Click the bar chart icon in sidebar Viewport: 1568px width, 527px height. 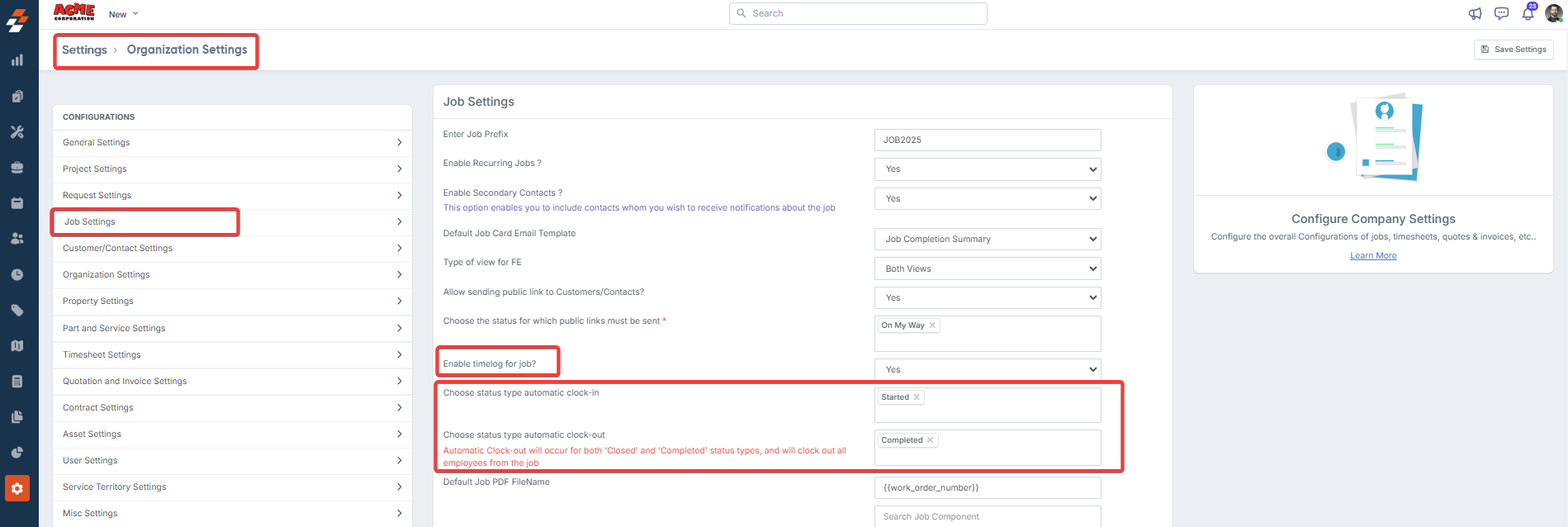click(x=17, y=60)
